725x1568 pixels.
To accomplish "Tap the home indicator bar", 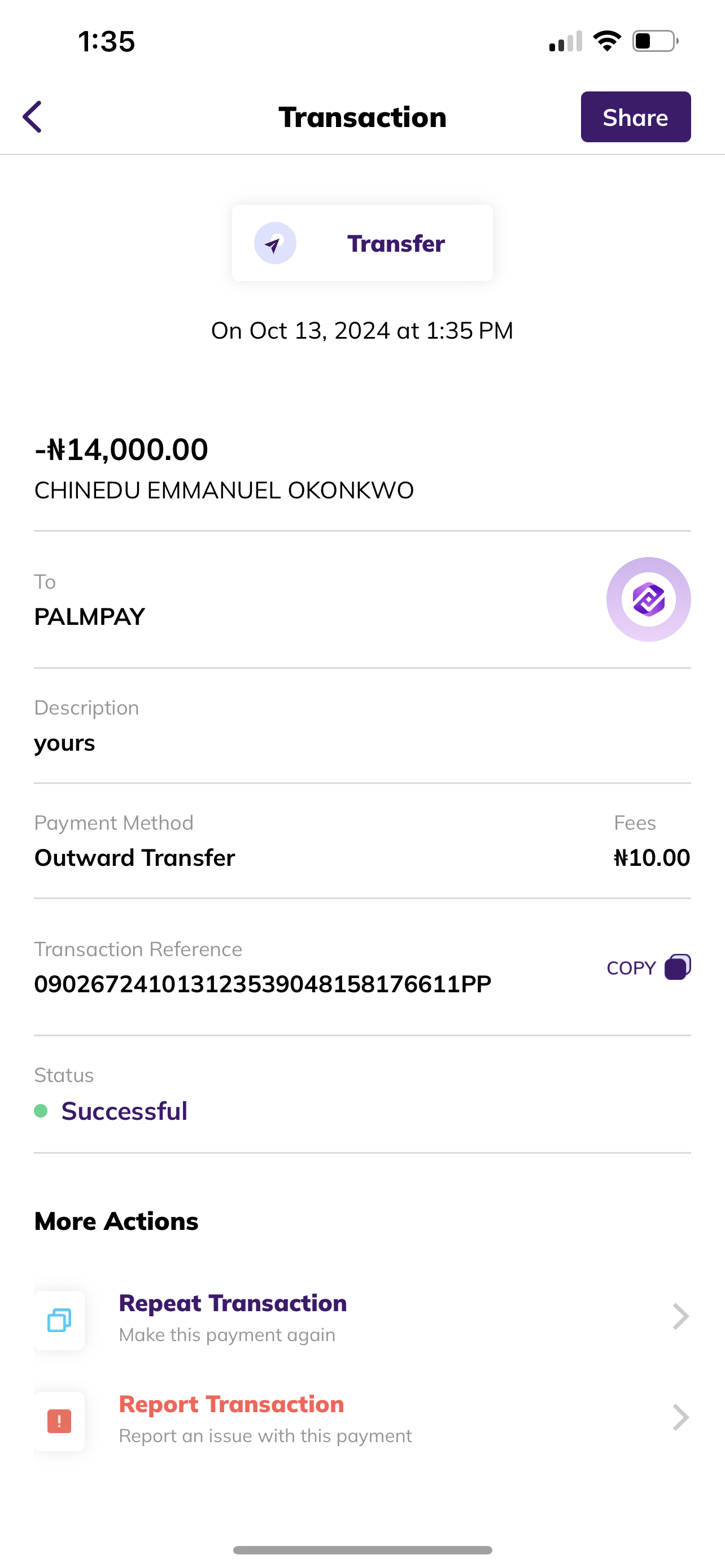I will click(x=362, y=1550).
